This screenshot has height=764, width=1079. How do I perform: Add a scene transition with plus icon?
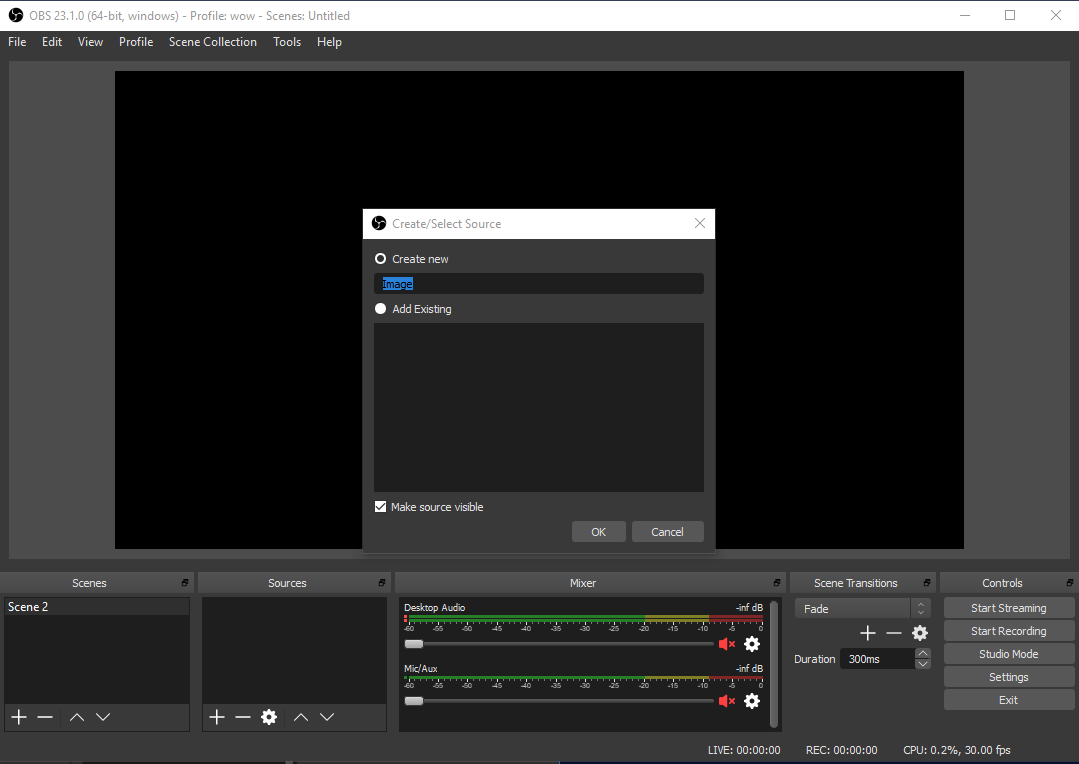point(868,633)
